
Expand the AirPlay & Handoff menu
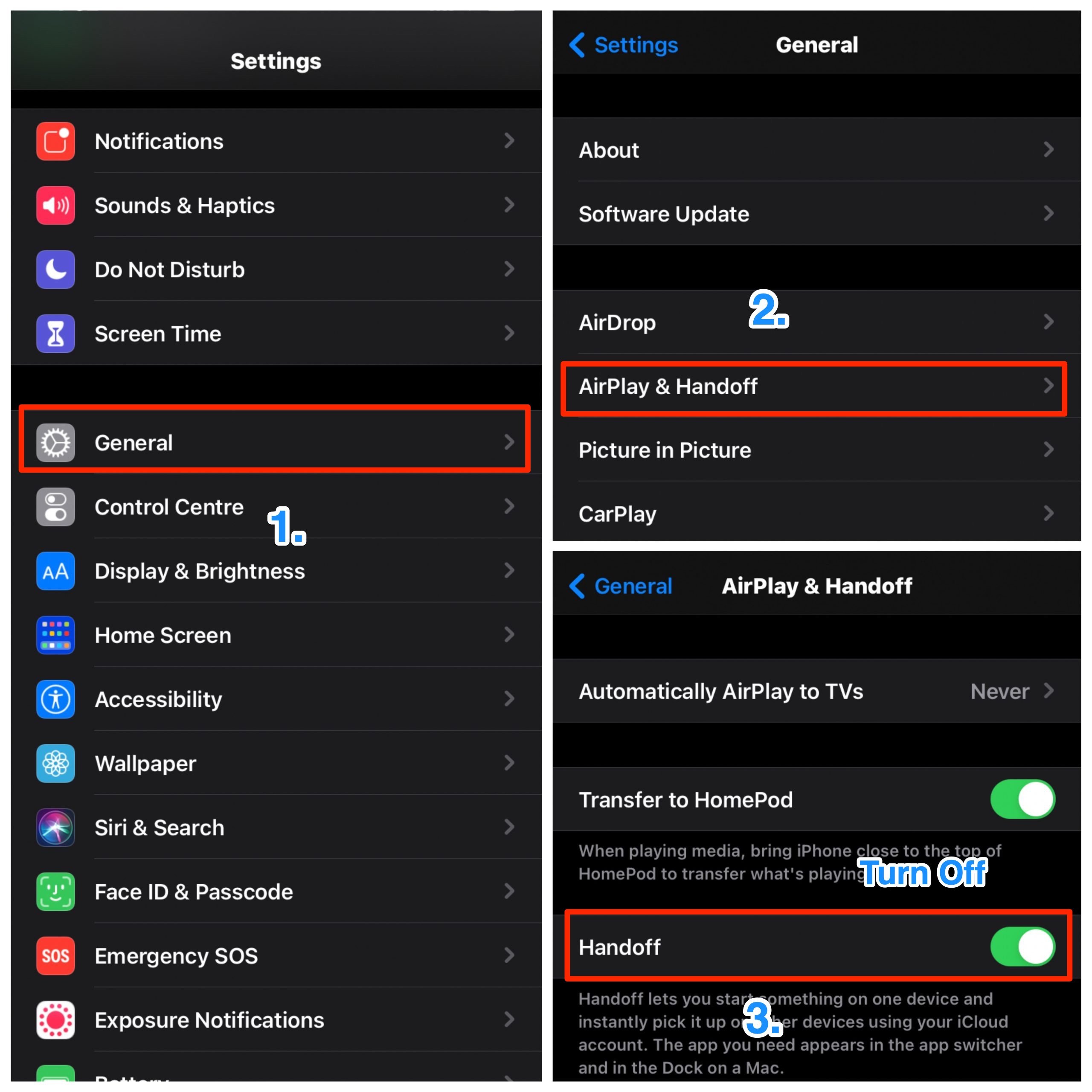point(820,384)
